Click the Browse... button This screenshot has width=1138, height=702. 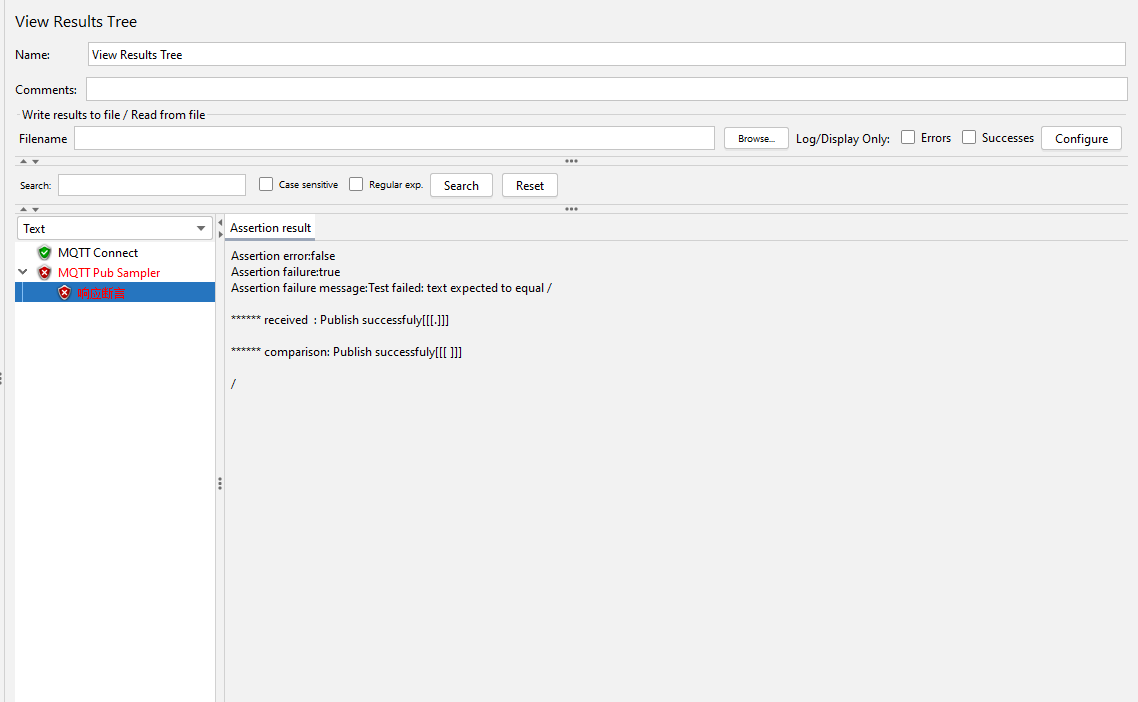tap(756, 138)
